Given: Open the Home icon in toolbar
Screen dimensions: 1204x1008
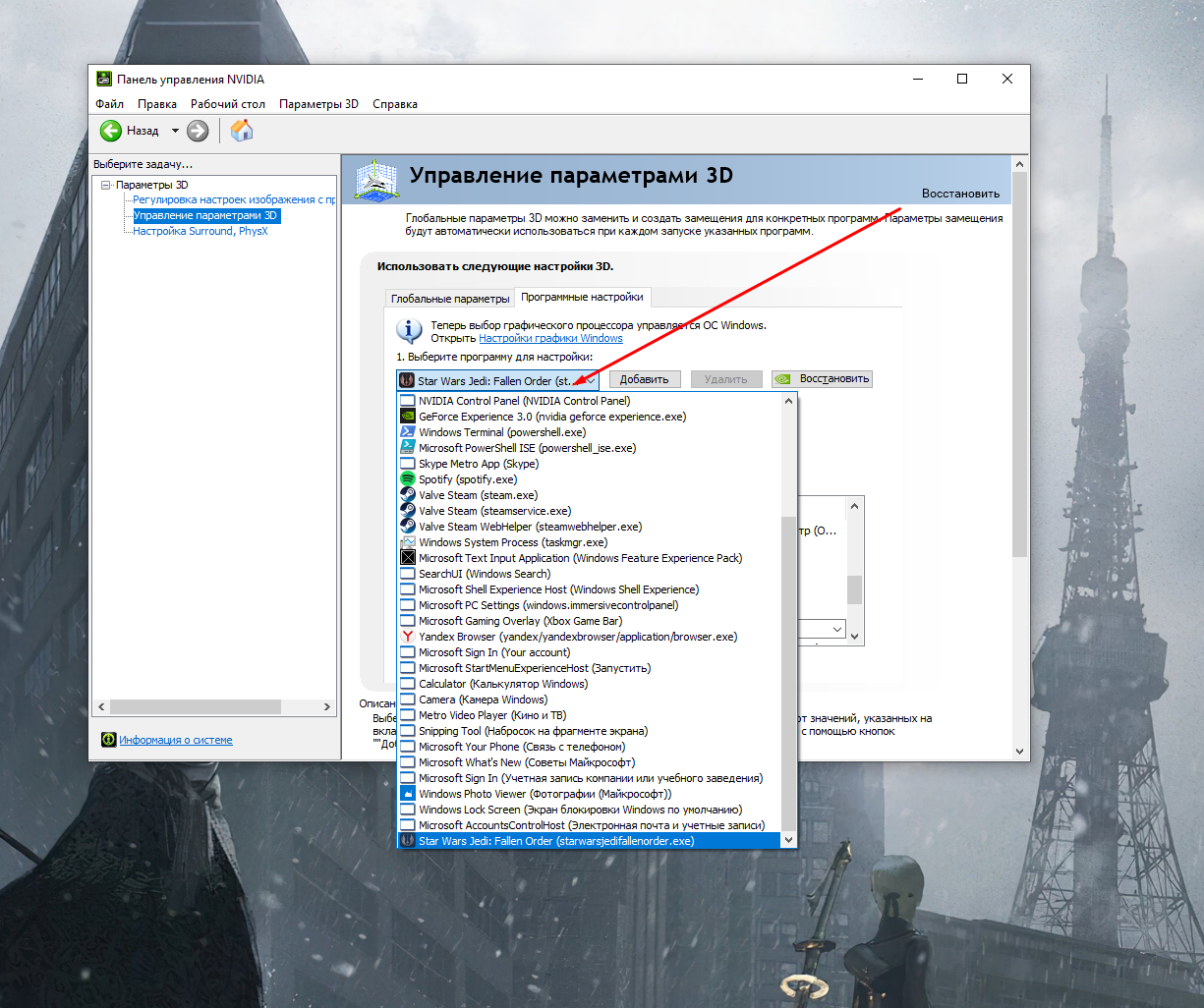Looking at the screenshot, I should [x=242, y=131].
